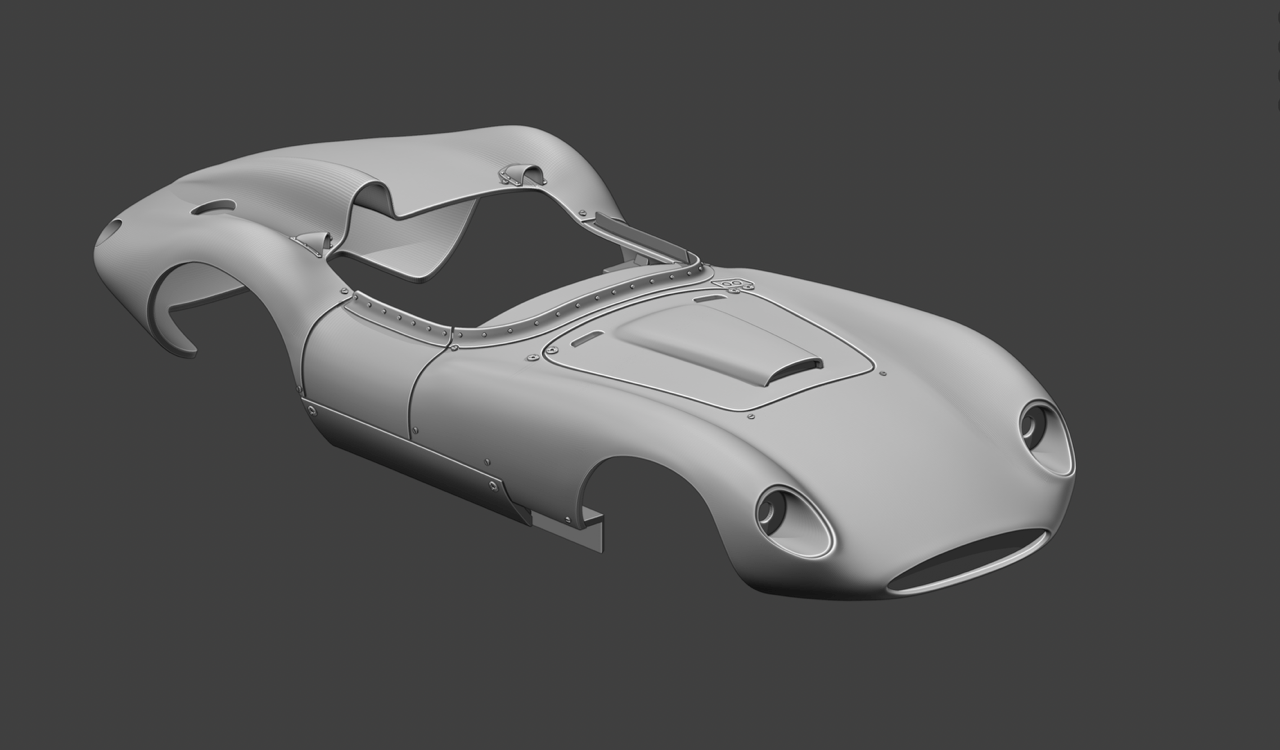Click the riveted cockpit edge trim
Image resolution: width=1280 pixels, height=750 pixels.
point(560,305)
